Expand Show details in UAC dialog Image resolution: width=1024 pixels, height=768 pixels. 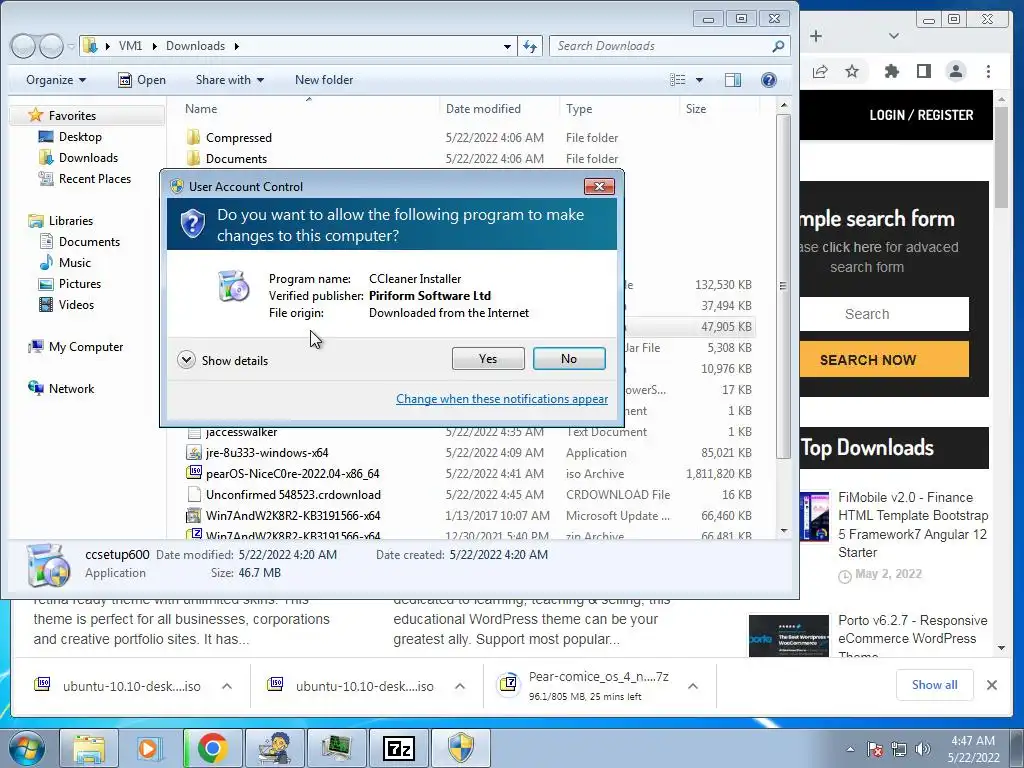click(x=223, y=360)
